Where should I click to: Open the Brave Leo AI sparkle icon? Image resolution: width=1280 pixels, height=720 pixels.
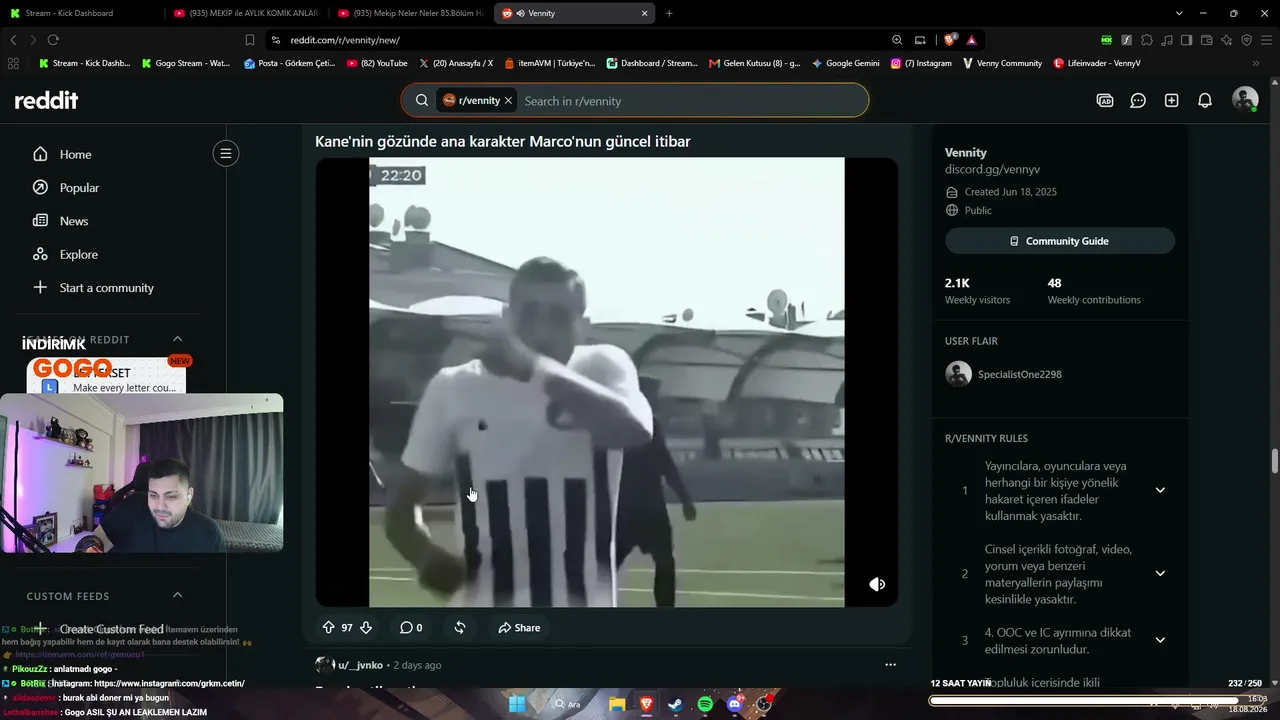click(x=1227, y=40)
